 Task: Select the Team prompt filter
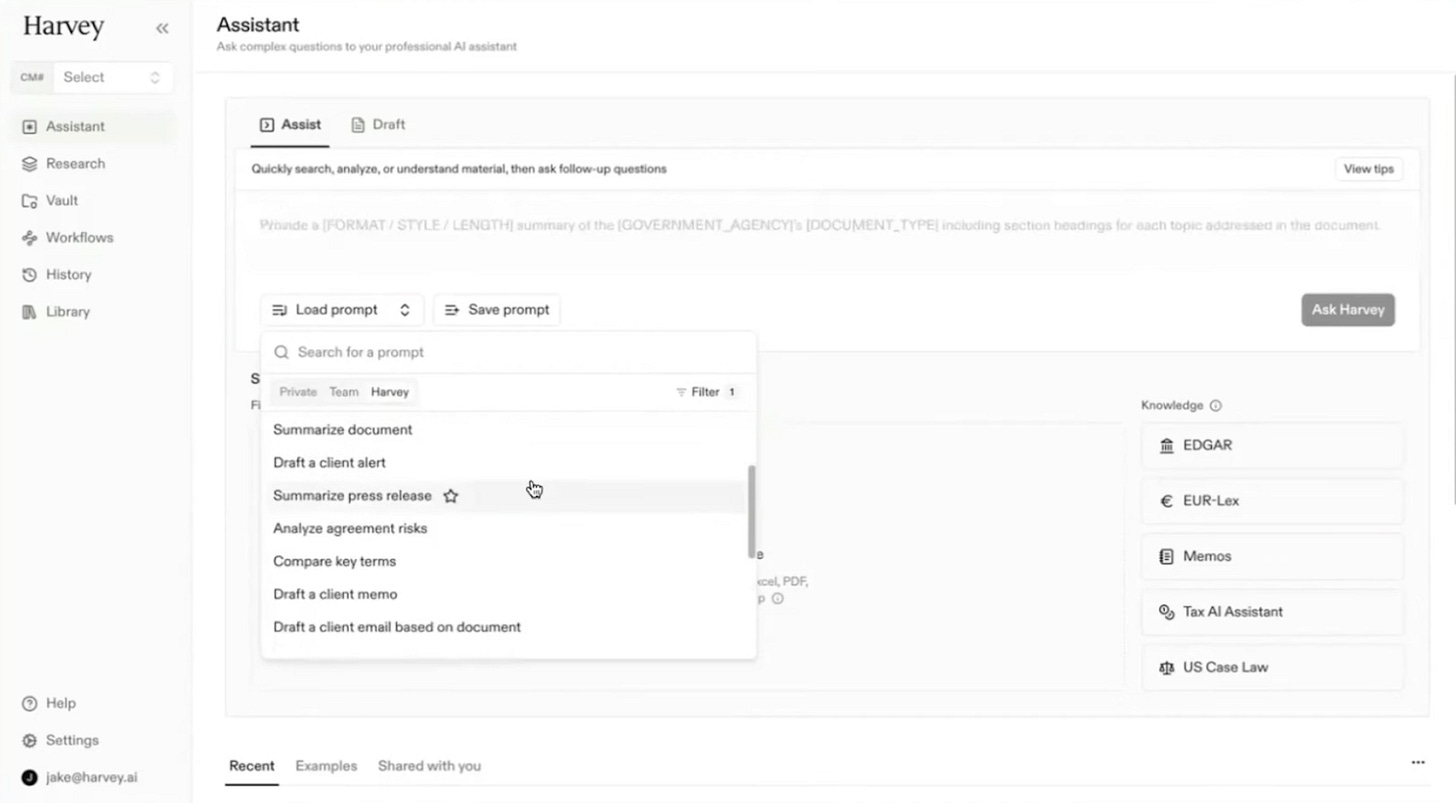click(344, 392)
